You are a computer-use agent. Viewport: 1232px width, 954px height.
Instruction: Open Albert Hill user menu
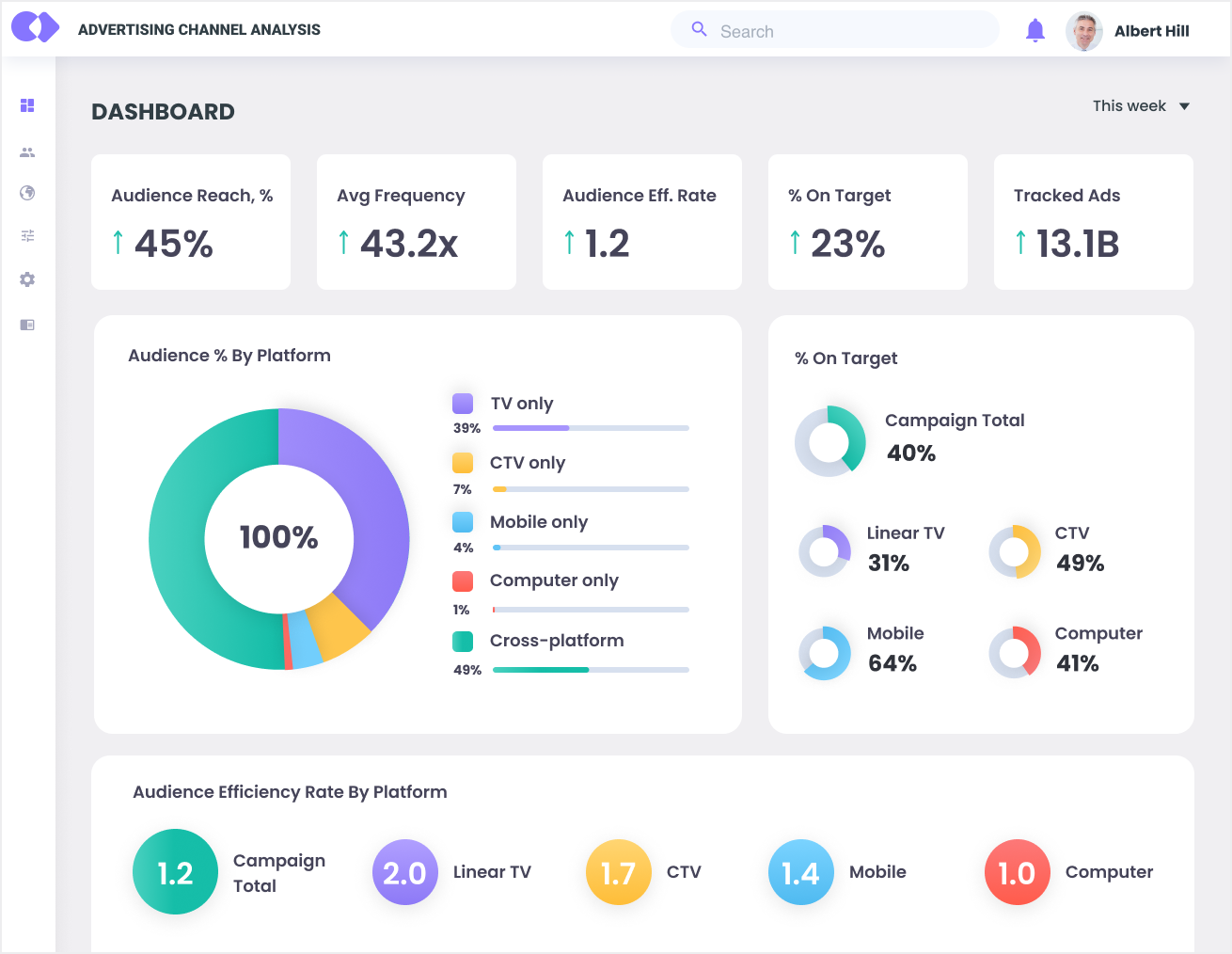pos(1151,31)
